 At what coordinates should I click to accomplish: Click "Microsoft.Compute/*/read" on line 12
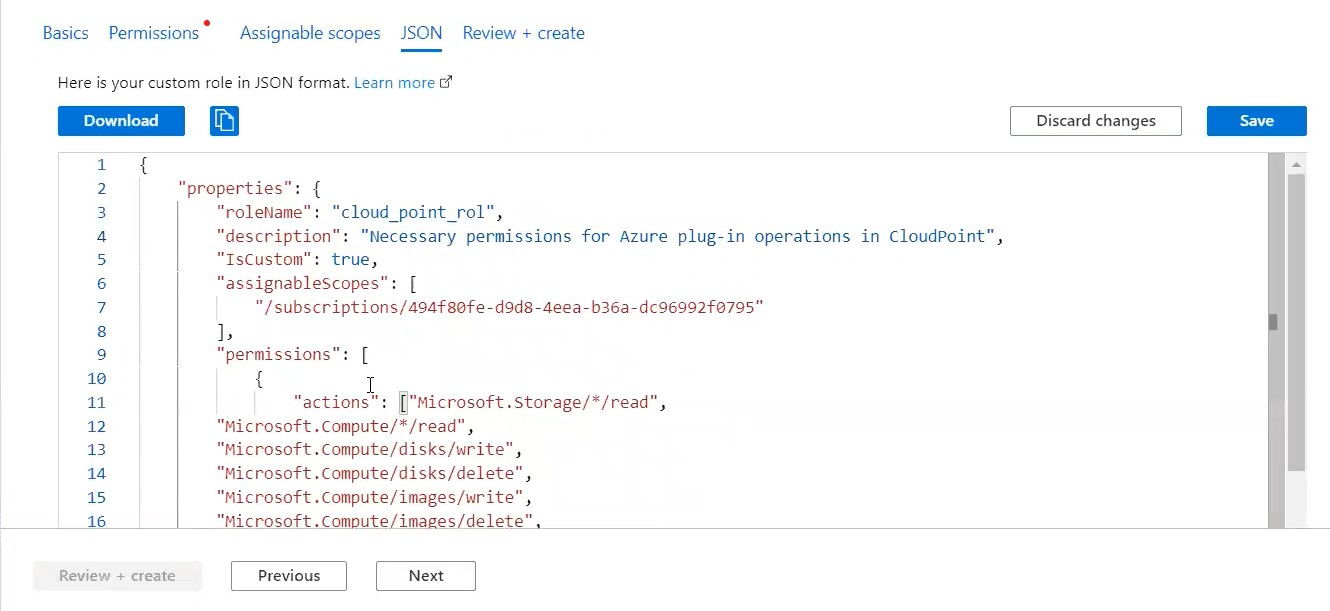(341, 426)
